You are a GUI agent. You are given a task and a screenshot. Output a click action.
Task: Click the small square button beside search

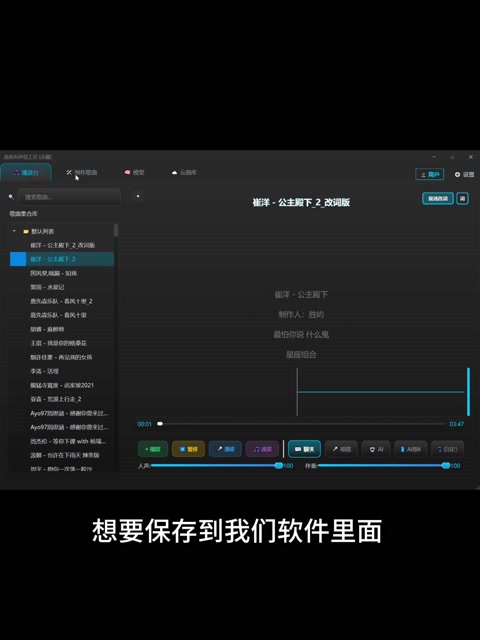138,196
